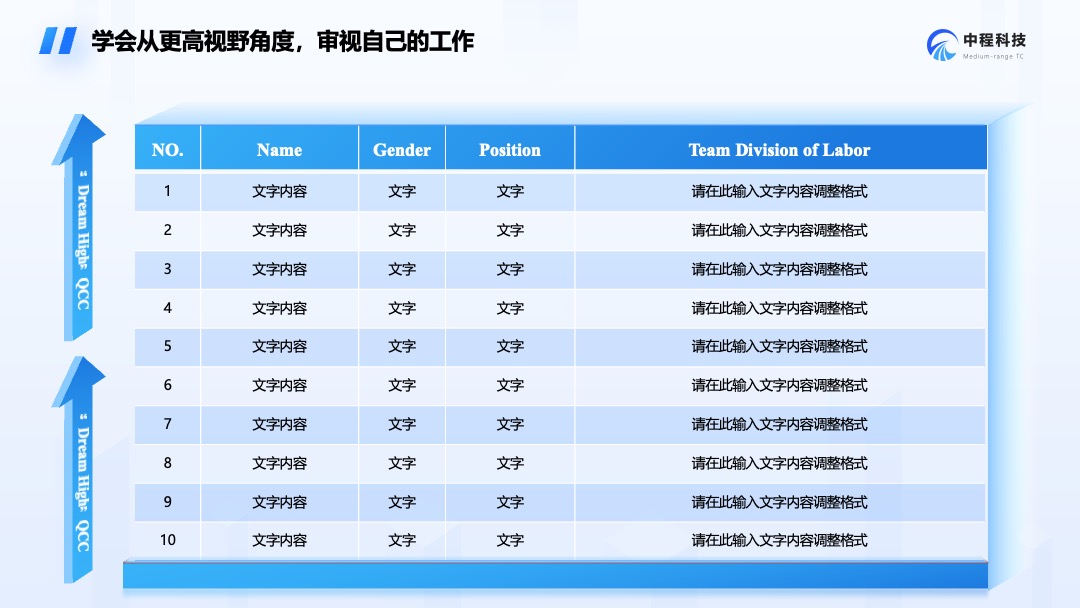1080x608 pixels.
Task: Click row number 7 cell
Action: point(167,423)
